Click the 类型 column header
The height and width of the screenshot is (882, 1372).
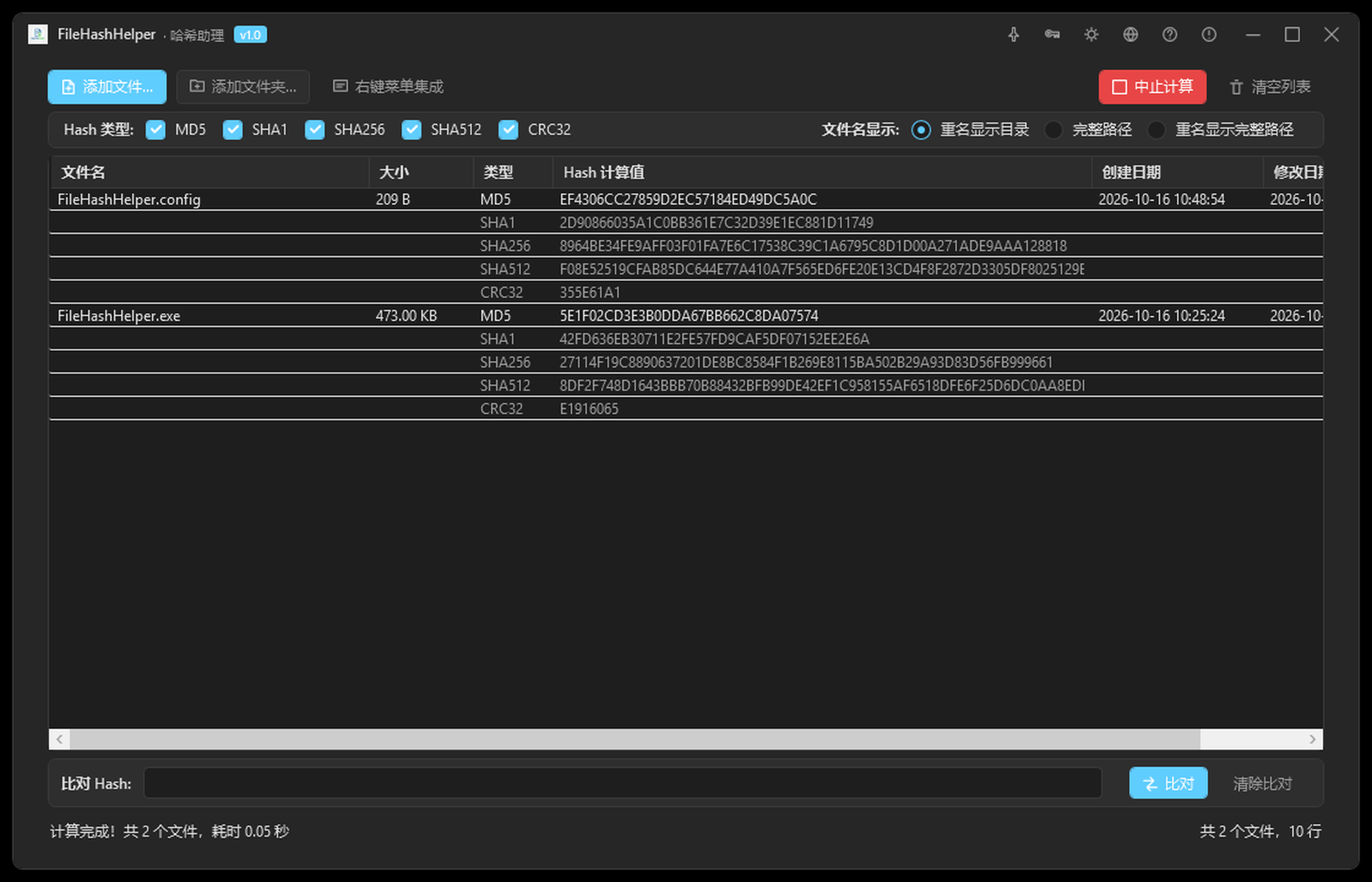point(513,172)
